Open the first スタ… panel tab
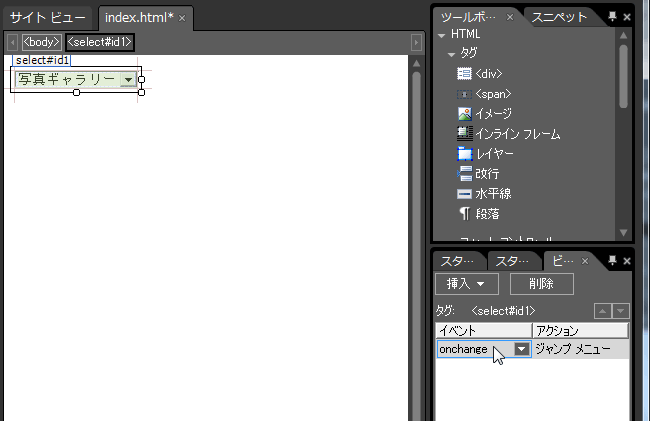Screen dimensions: 650x421 (x=457, y=261)
